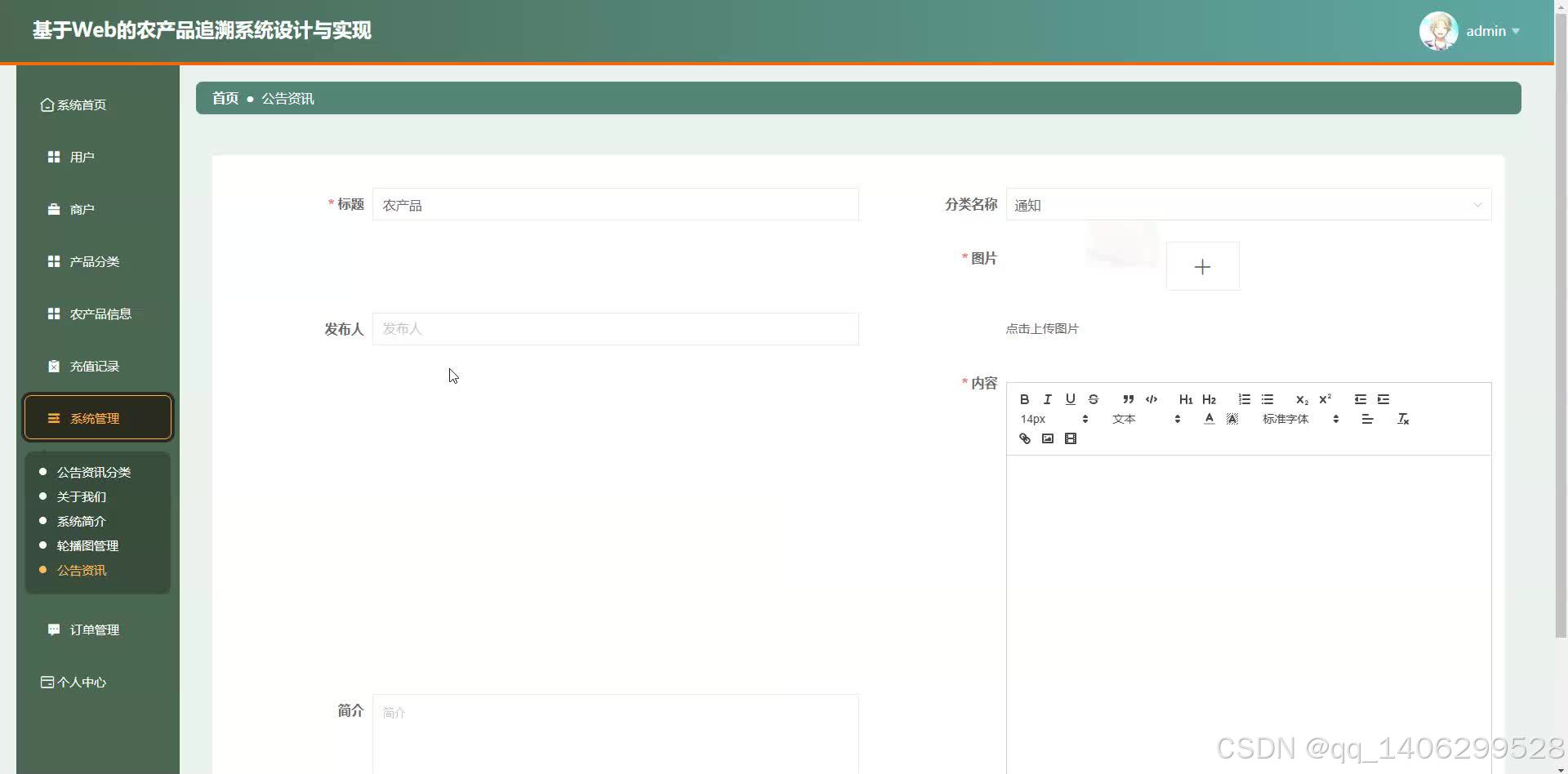
Task: Clear text formatting with the Tx button
Action: (1403, 419)
